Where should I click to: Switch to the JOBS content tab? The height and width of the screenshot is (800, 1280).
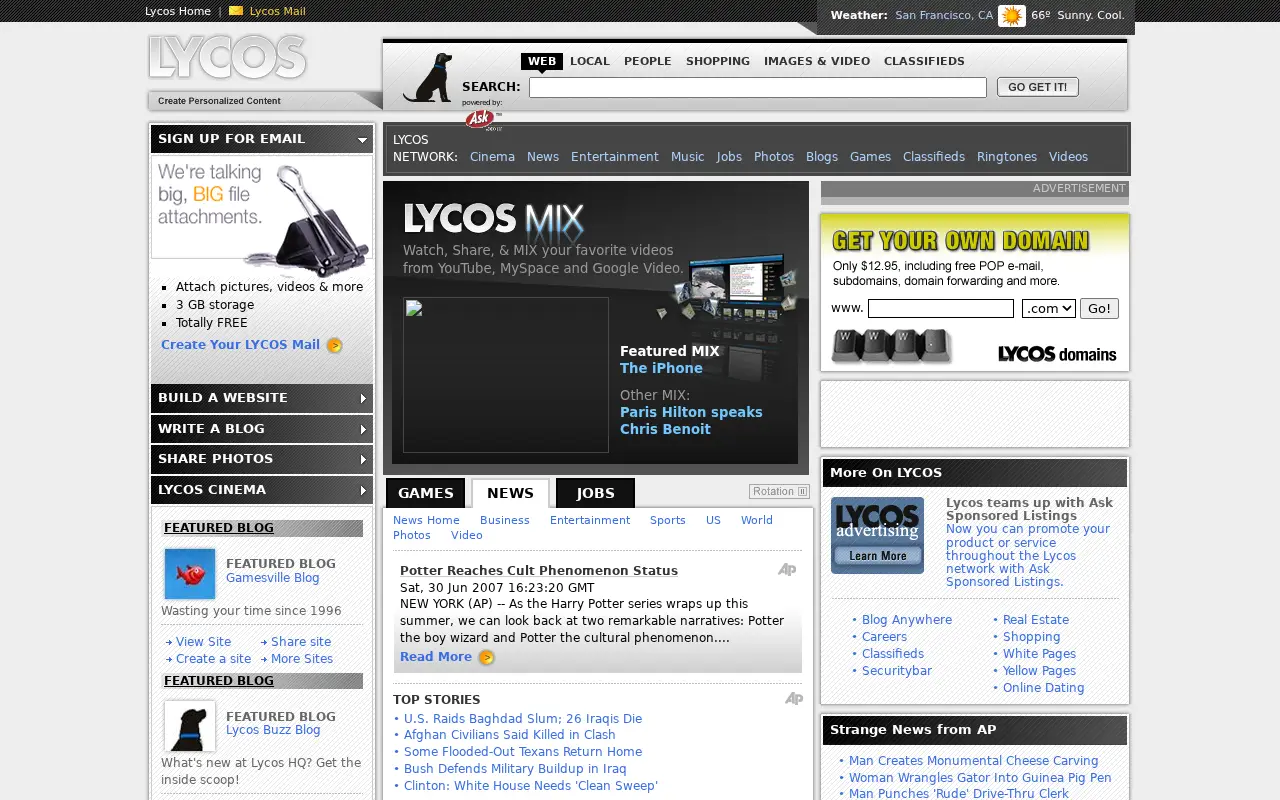click(x=595, y=493)
